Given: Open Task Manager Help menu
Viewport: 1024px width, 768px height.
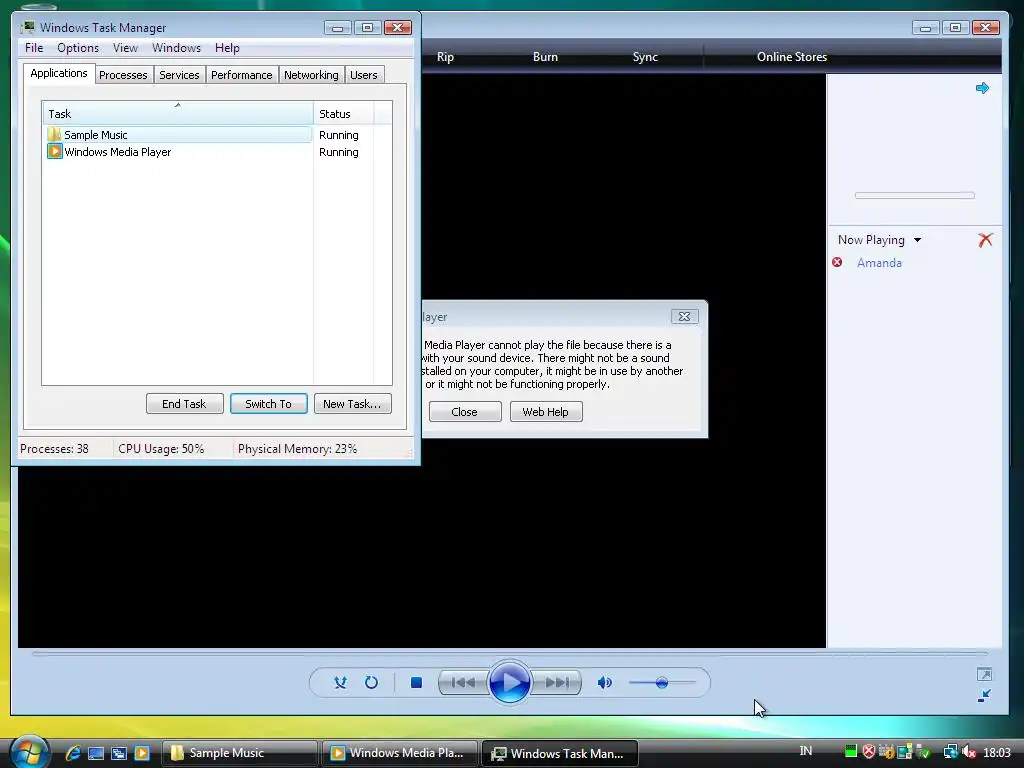Looking at the screenshot, I should tap(227, 48).
